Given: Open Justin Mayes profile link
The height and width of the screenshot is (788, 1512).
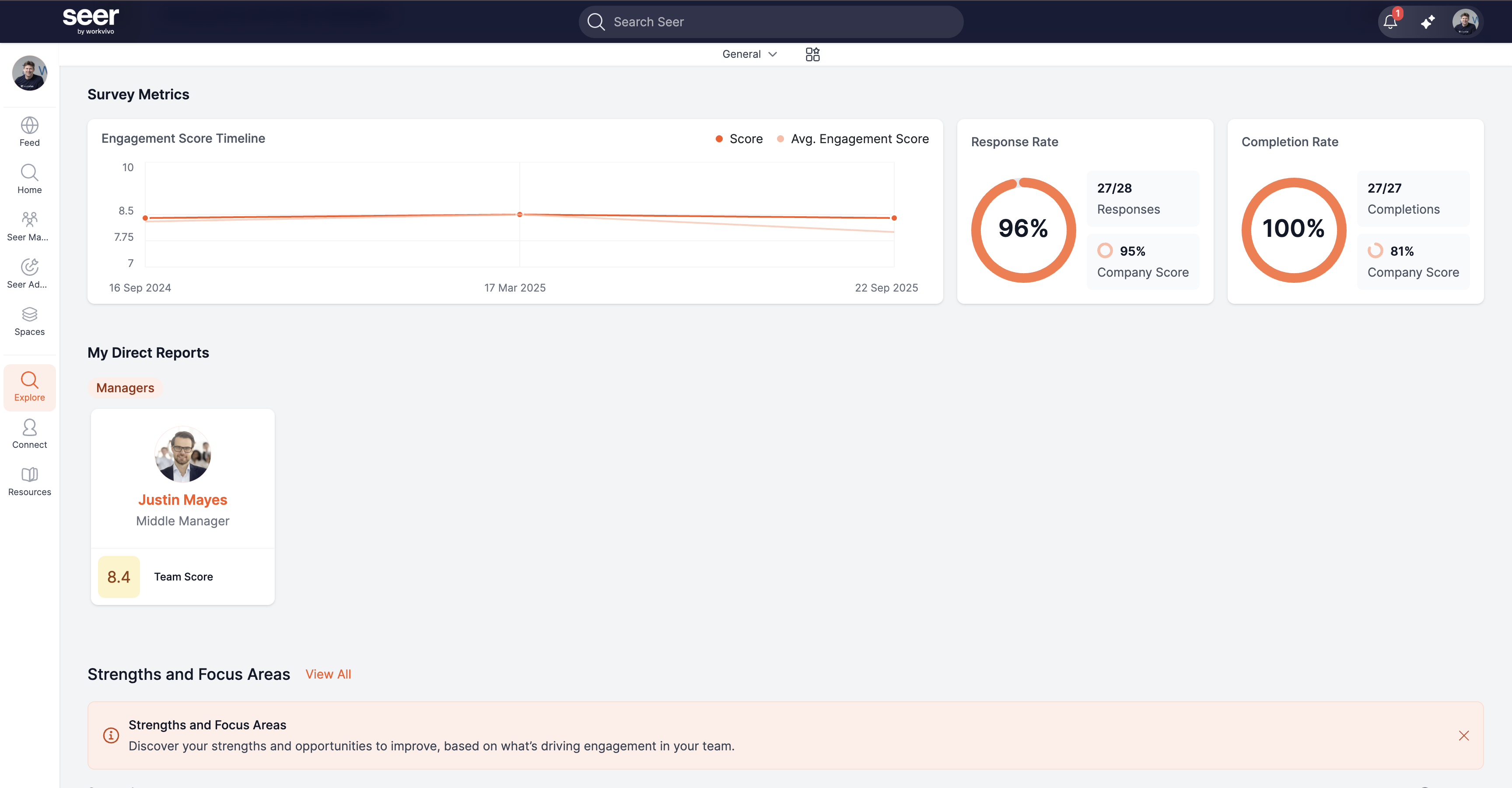Looking at the screenshot, I should [x=182, y=500].
